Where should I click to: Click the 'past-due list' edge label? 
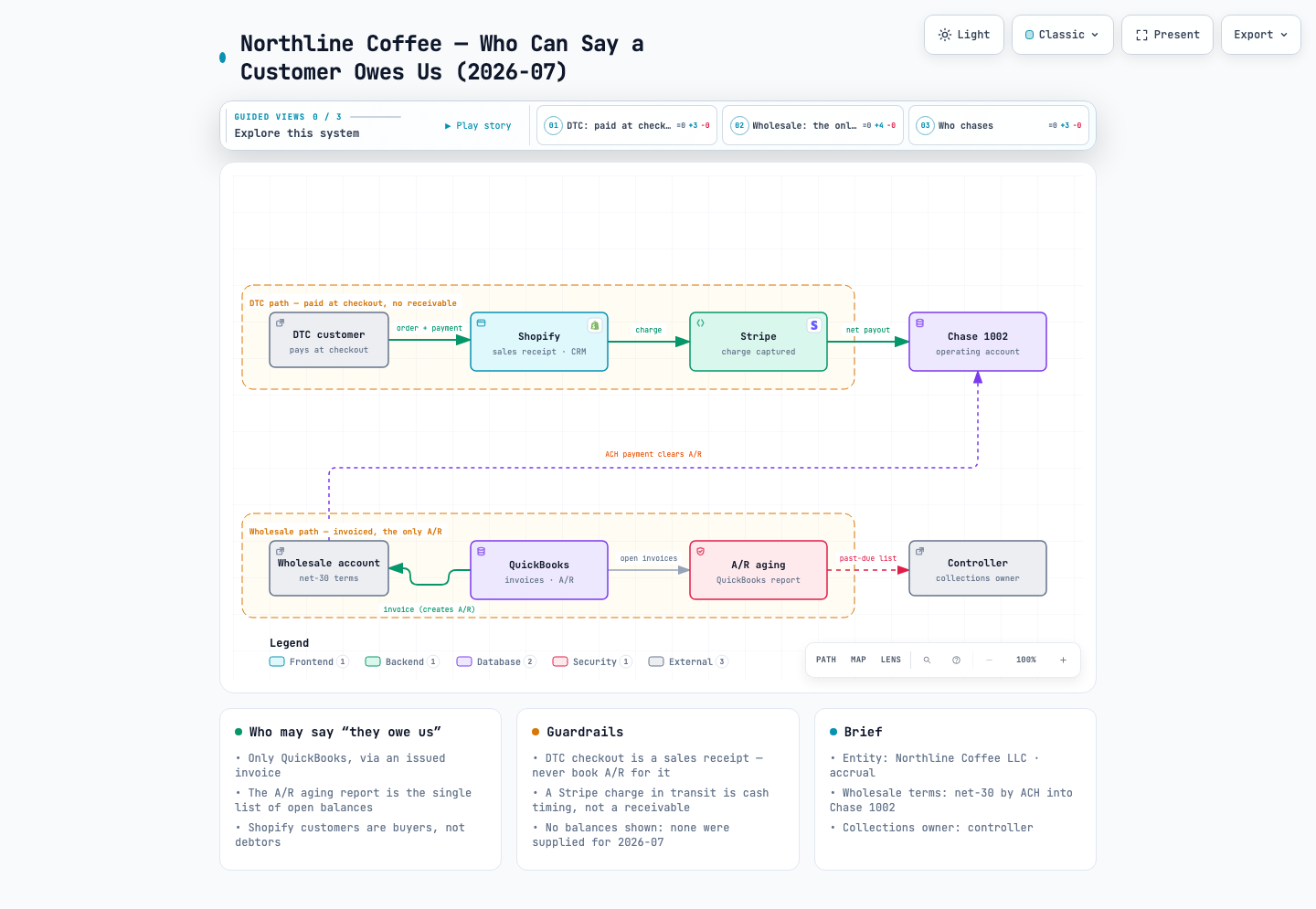[868, 558]
